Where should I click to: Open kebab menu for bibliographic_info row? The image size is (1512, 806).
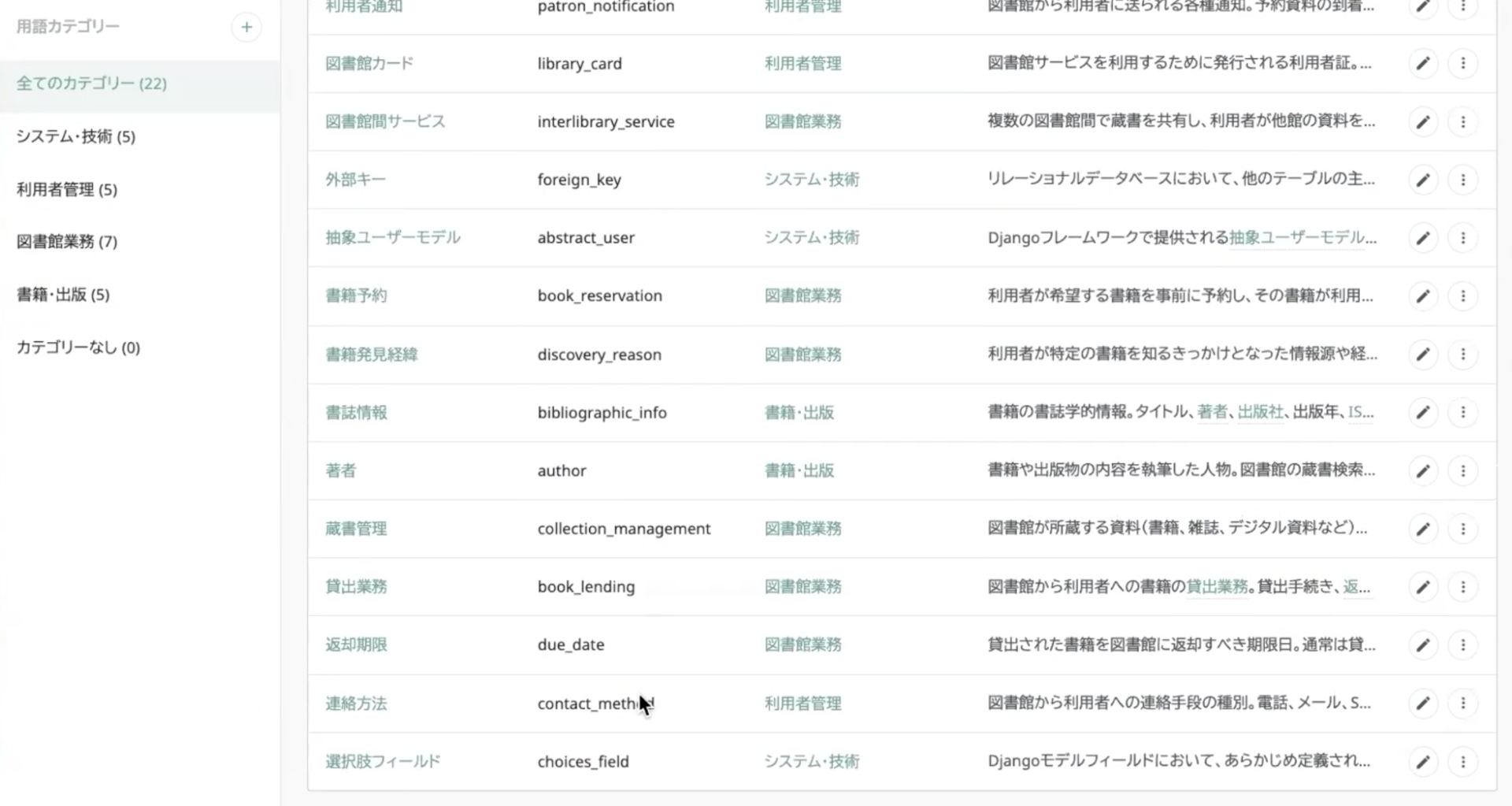pyautogui.click(x=1462, y=413)
